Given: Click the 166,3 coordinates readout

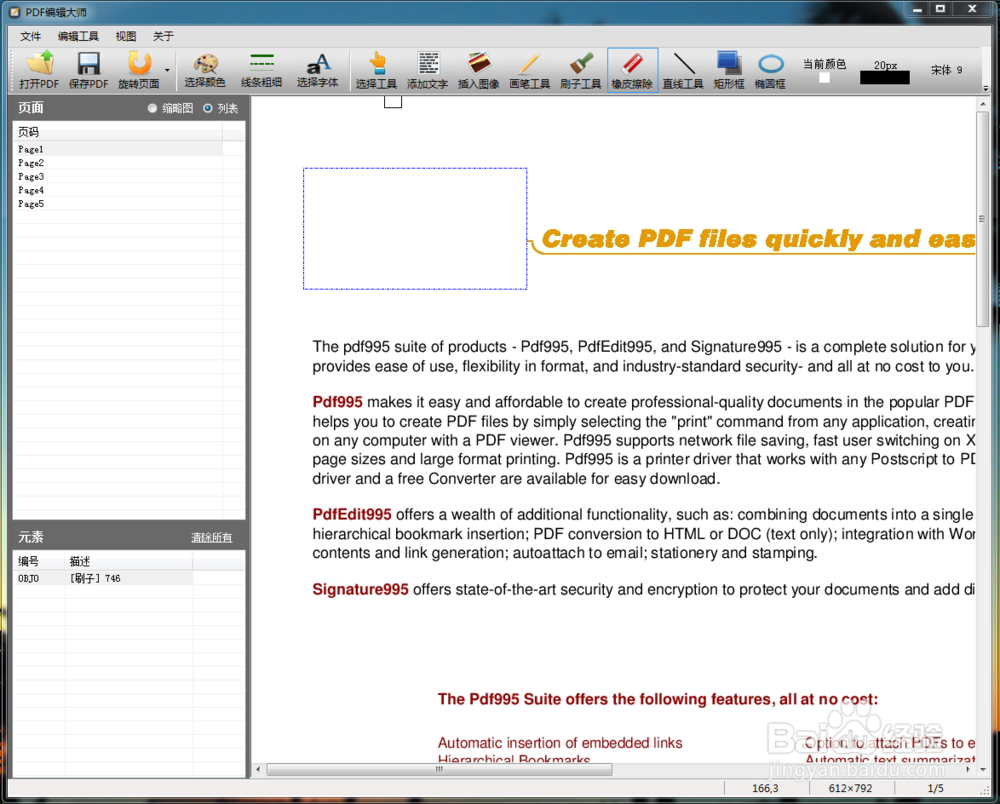Looking at the screenshot, I should [765, 789].
